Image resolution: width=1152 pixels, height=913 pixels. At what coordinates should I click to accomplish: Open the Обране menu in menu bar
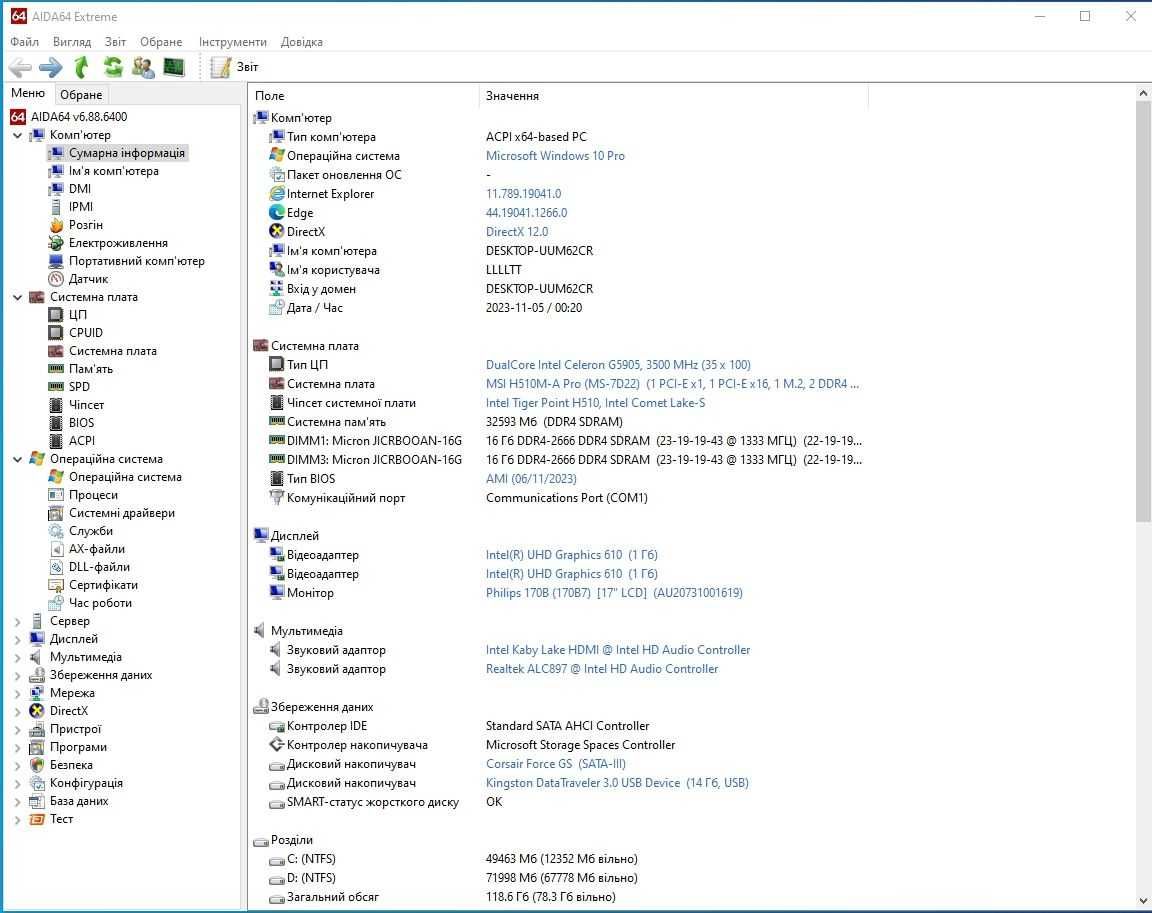(x=161, y=42)
